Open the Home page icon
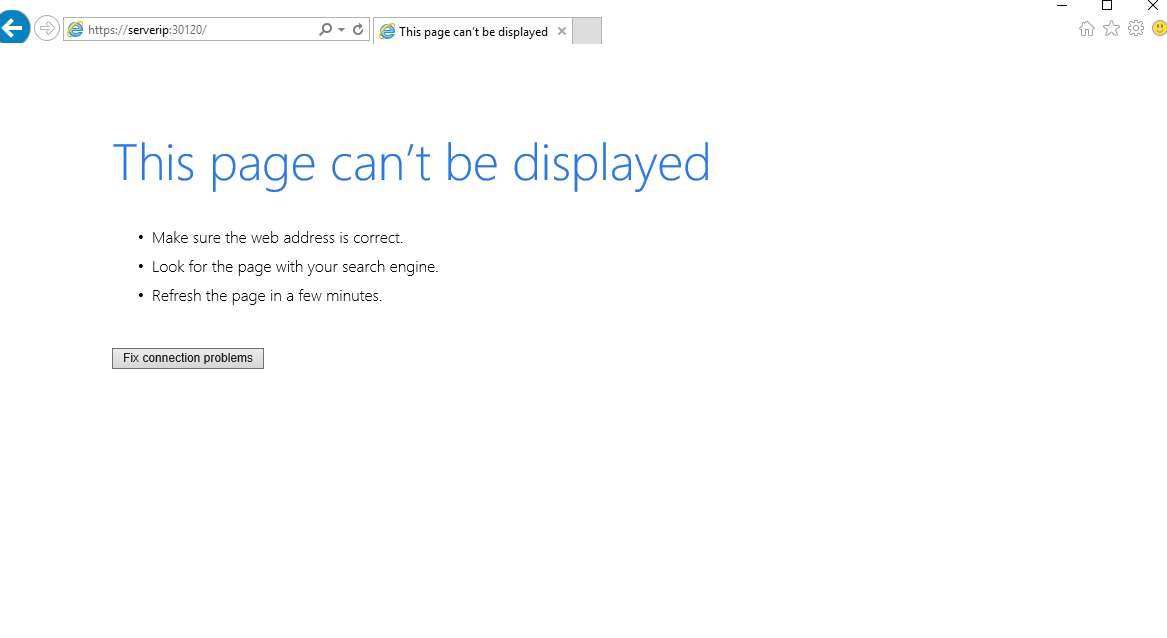 point(1087,29)
